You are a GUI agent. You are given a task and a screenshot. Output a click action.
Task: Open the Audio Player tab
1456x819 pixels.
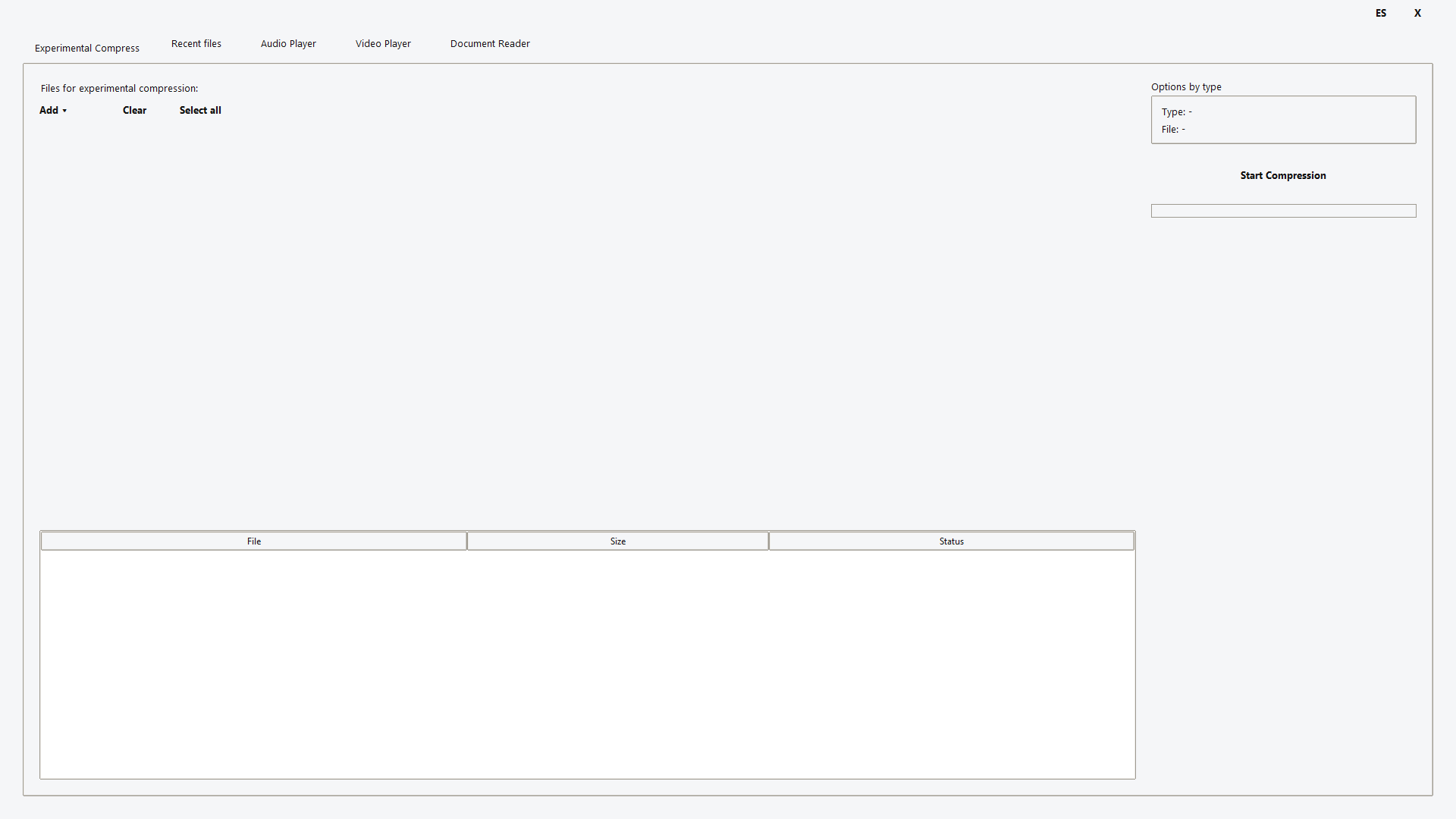(288, 44)
